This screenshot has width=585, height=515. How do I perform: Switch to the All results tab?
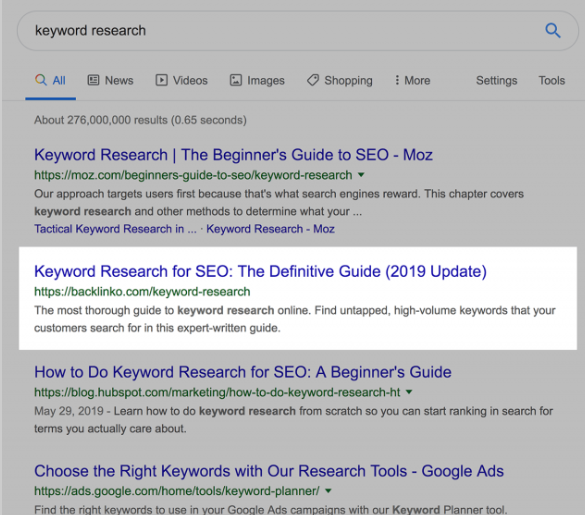click(x=50, y=80)
